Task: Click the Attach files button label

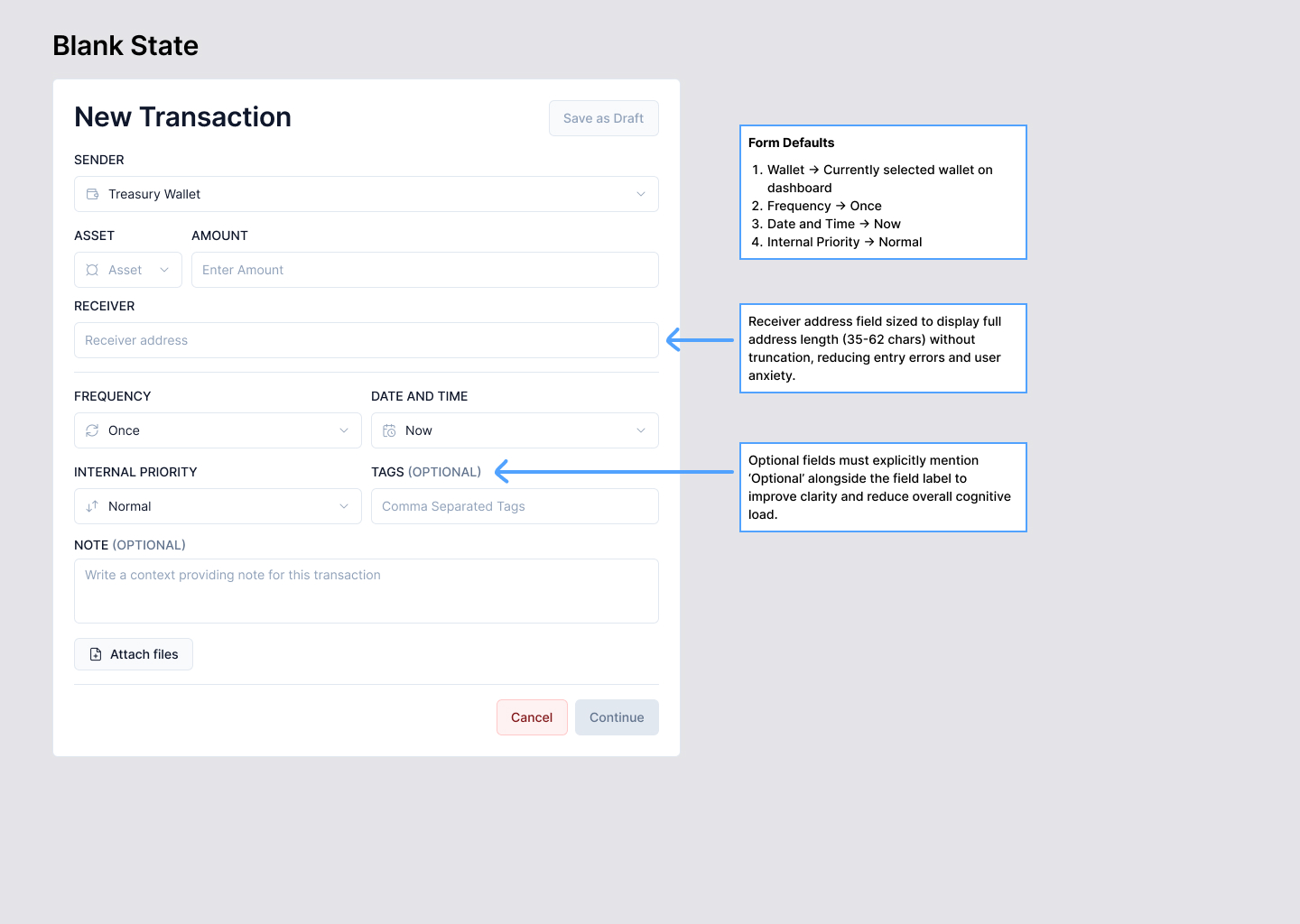Action: click(x=144, y=654)
